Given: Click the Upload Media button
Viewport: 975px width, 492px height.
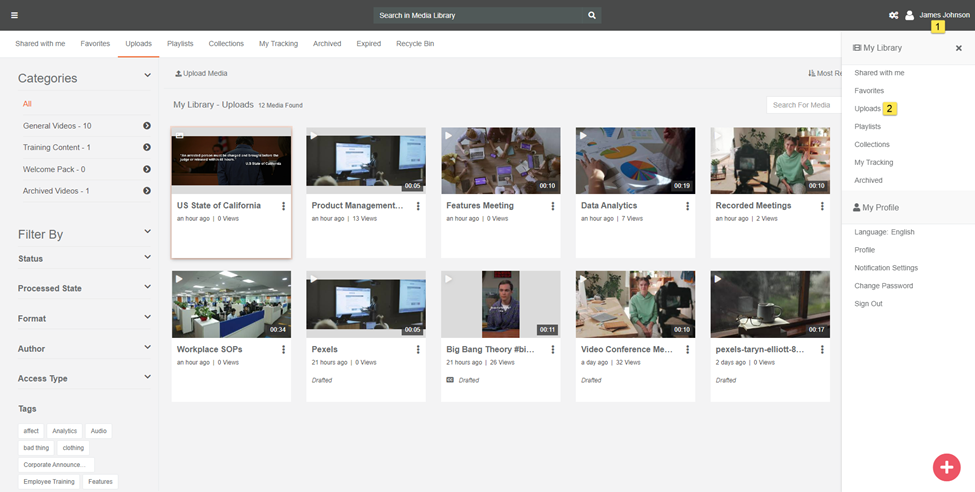Looking at the screenshot, I should pyautogui.click(x=201, y=74).
